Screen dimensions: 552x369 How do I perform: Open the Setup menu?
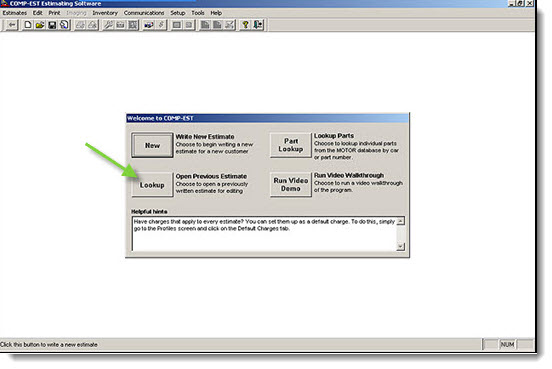point(178,13)
